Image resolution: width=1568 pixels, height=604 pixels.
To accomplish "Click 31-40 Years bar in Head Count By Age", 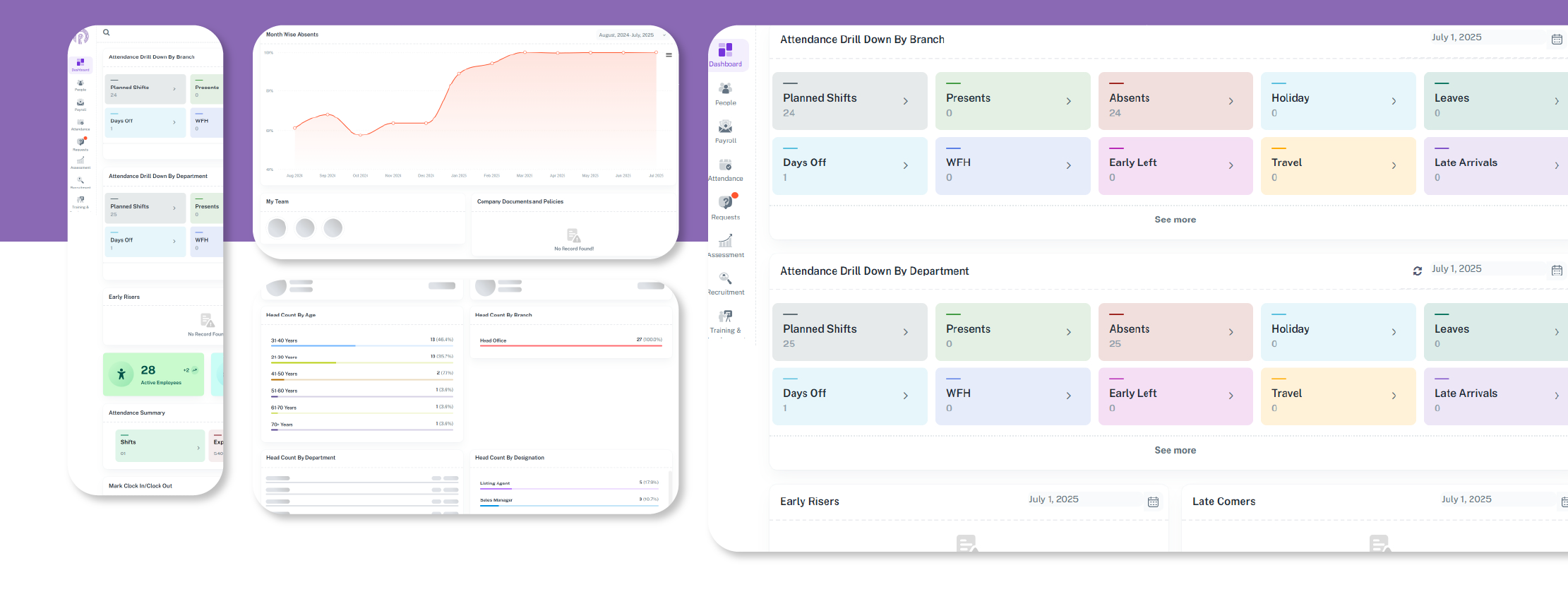I will pos(362,345).
